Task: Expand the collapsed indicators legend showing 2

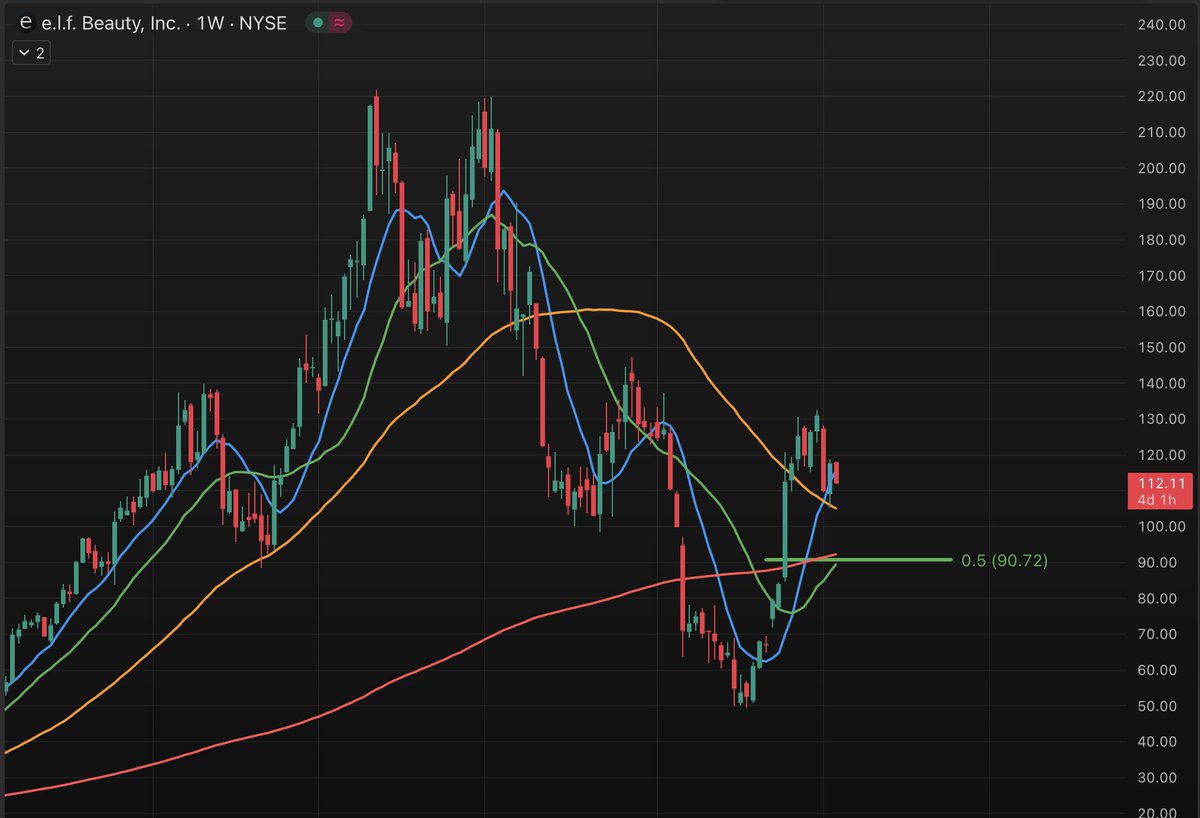Action: [29, 54]
